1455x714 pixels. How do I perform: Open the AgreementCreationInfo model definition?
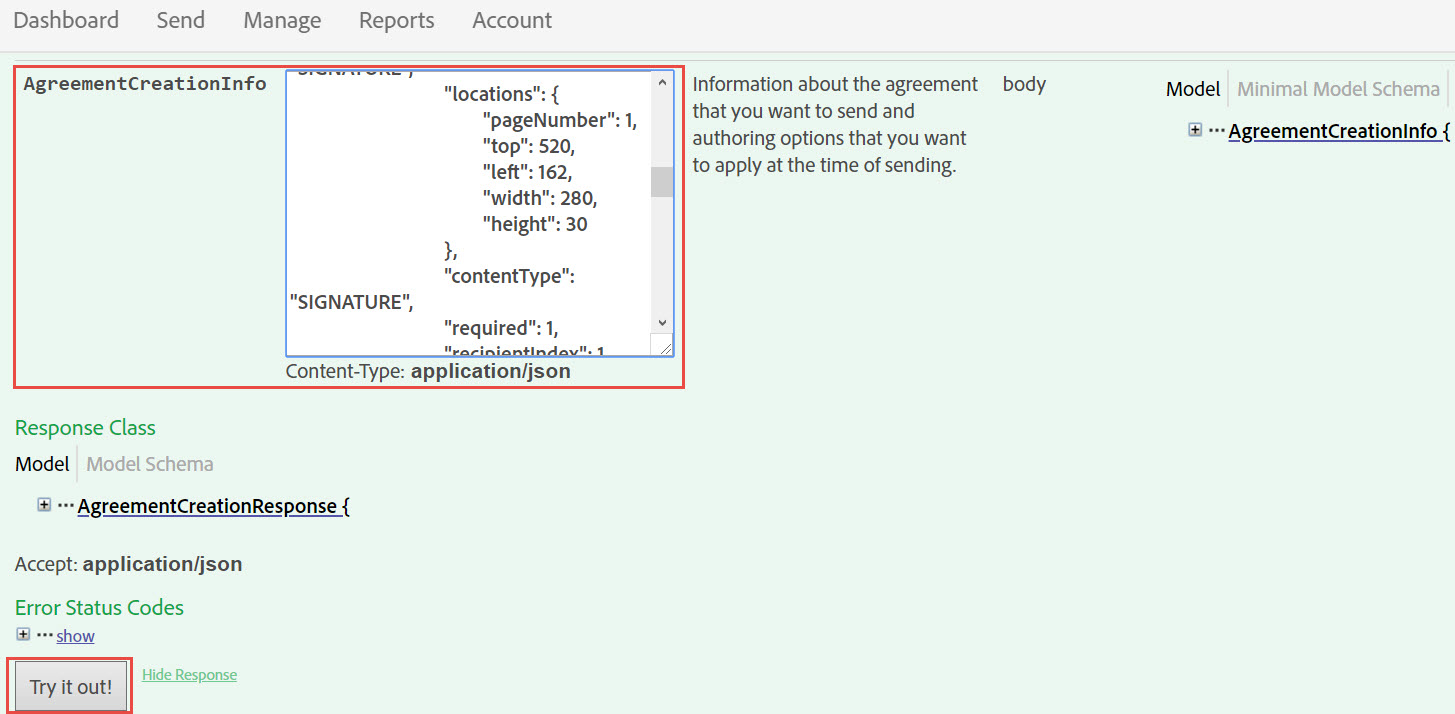[1335, 130]
